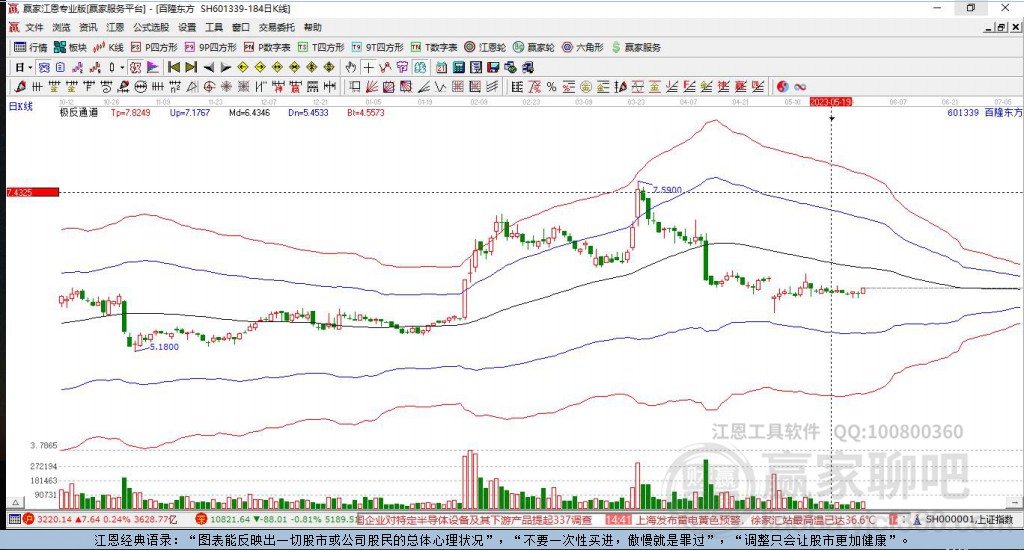Open the 浏览 menu
The width and height of the screenshot is (1024, 550).
[61, 27]
